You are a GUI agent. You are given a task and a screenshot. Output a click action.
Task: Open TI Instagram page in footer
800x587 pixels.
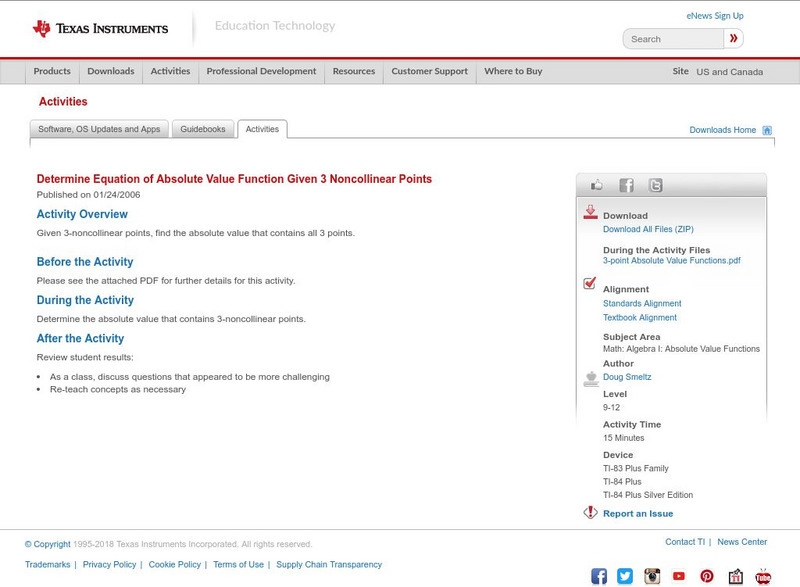pos(652,576)
